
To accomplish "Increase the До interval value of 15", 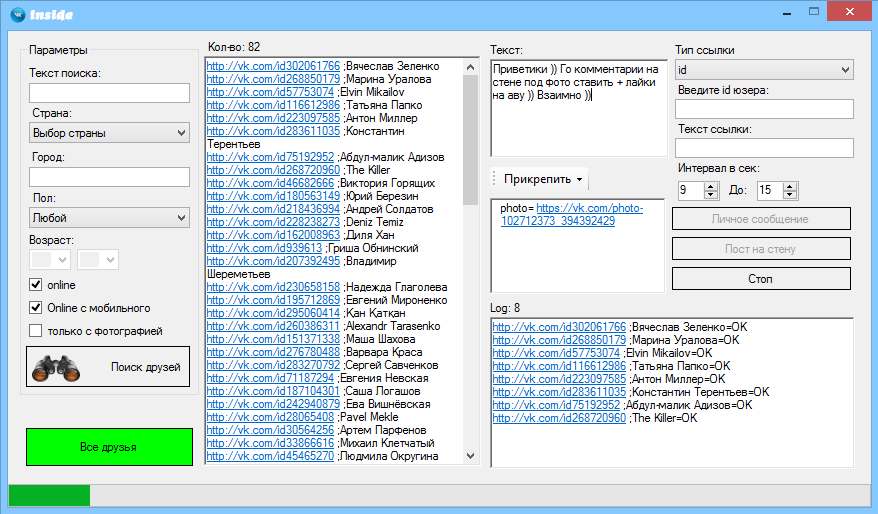I will [x=790, y=186].
